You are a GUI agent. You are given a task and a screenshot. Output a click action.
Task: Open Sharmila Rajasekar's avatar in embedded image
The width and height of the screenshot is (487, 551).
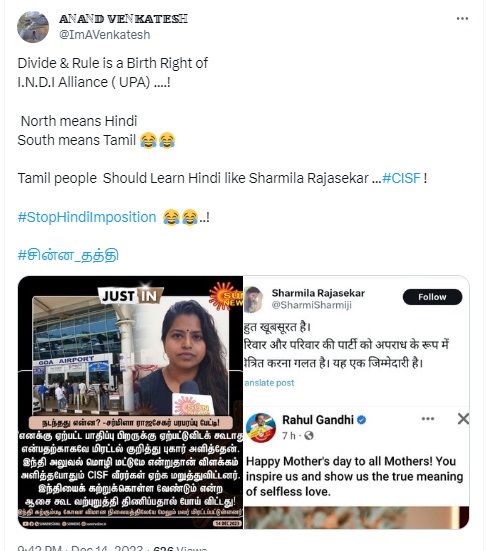point(253,299)
